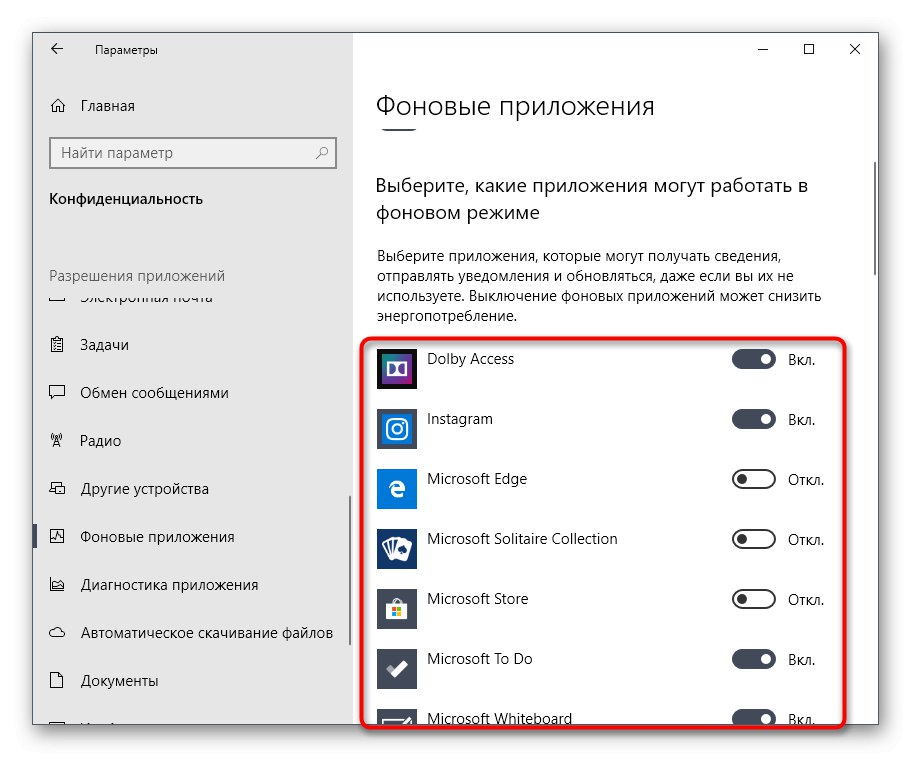This screenshot has height=757, width=911.
Task: Click the Dolby Access app name
Action: (x=471, y=359)
